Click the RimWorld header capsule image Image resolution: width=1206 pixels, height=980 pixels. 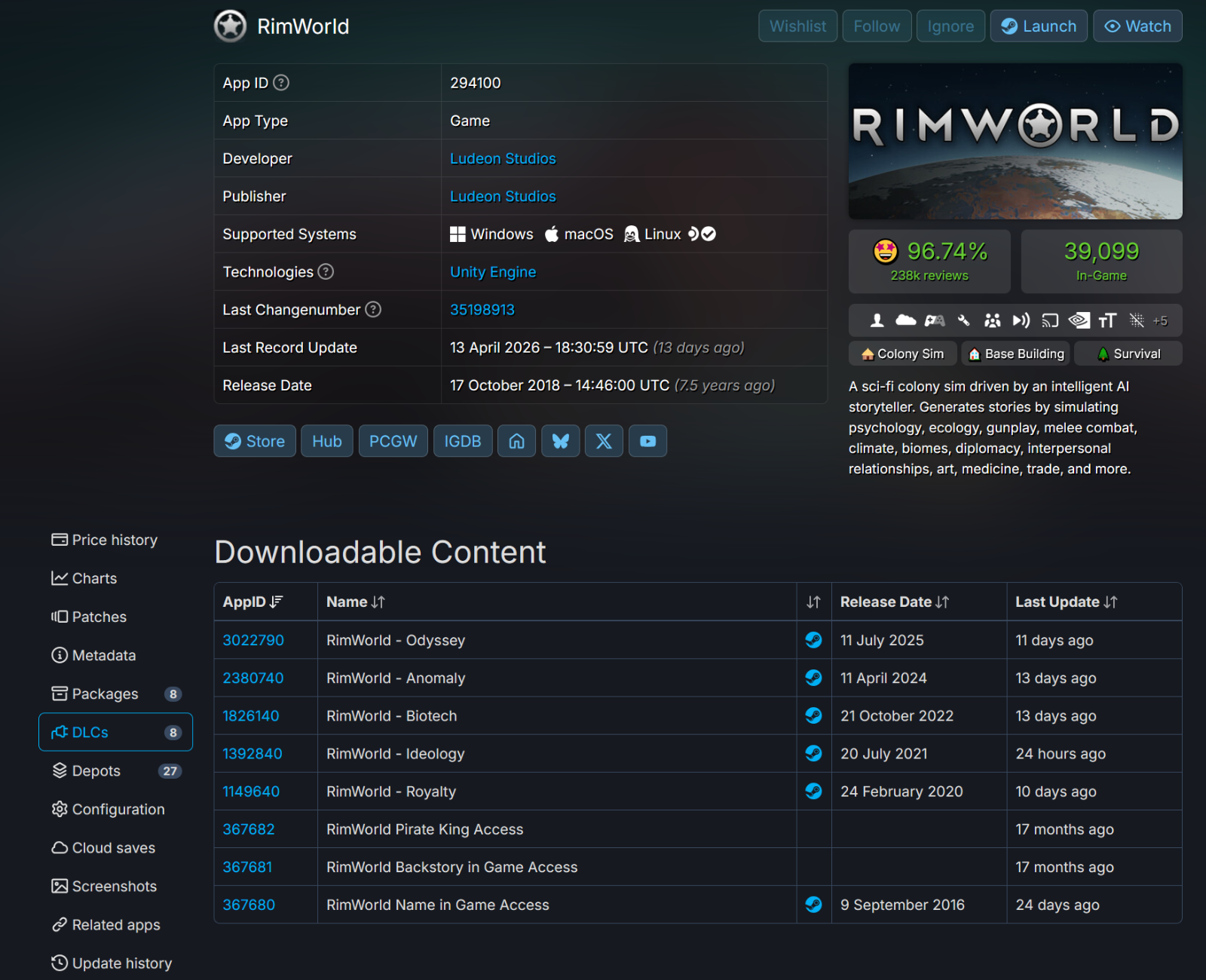tap(1015, 141)
